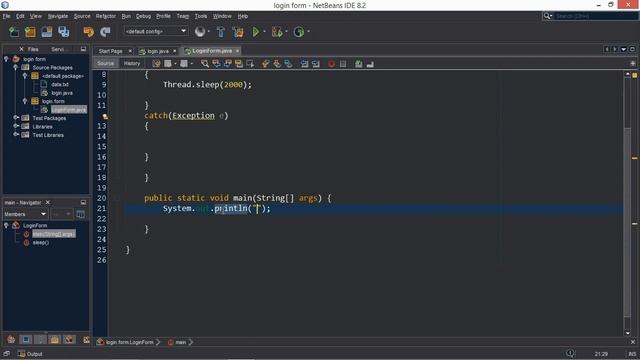Screen dimensions: 640x360
Task: Open the Members dropdown in Navigator
Action: click(25, 214)
